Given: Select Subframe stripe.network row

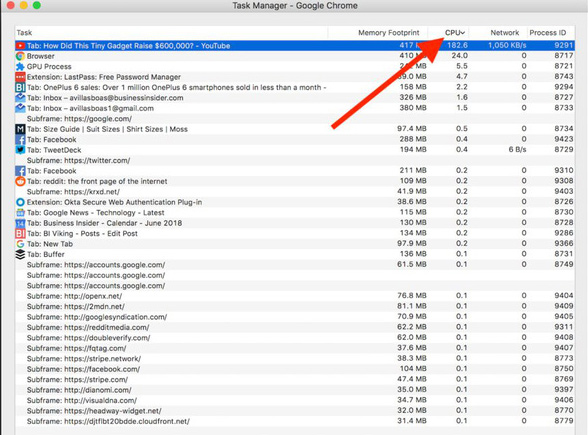Looking at the screenshot, I should (295, 358).
